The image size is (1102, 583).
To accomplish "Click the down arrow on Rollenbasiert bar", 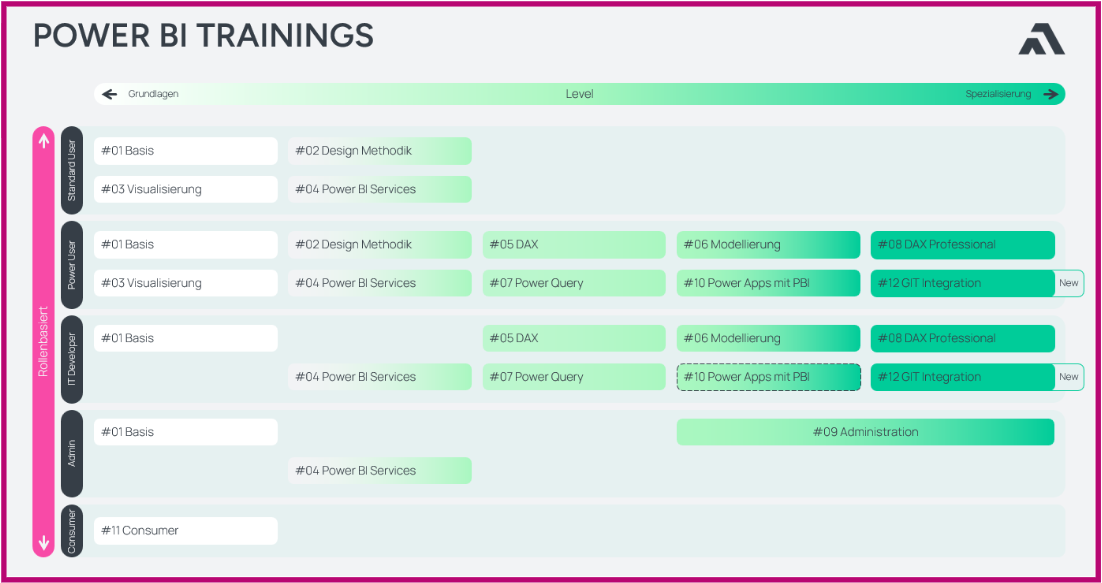I will (x=44, y=543).
